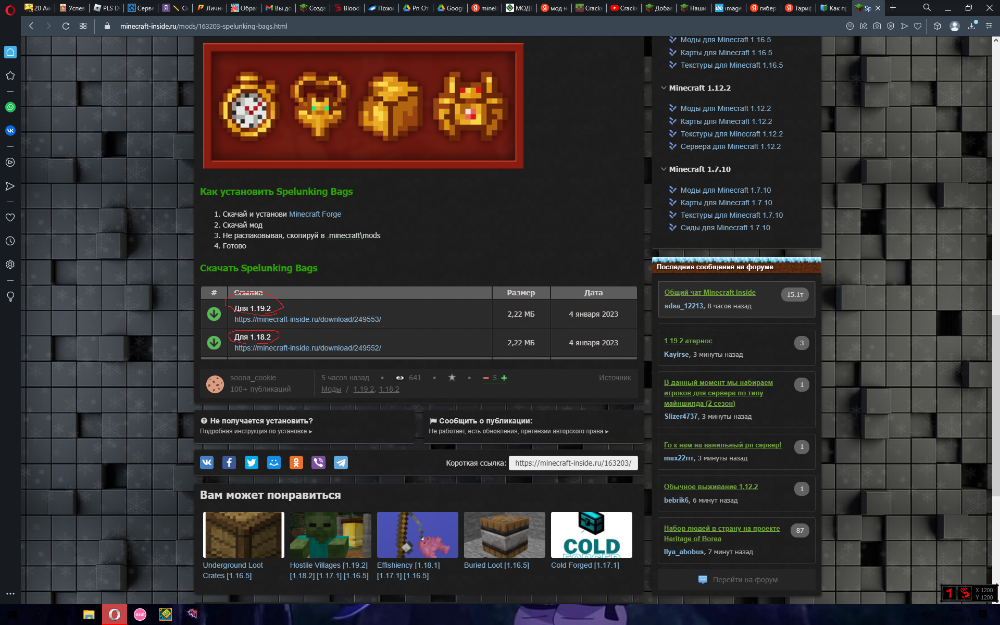This screenshot has height=625, width=1000.
Task: Click the green download arrow for 1.19.2
Action: pos(214,314)
